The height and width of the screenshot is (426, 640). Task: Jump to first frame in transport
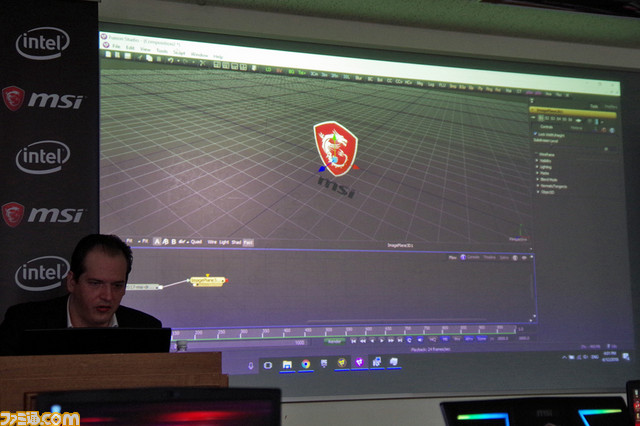(x=353, y=341)
